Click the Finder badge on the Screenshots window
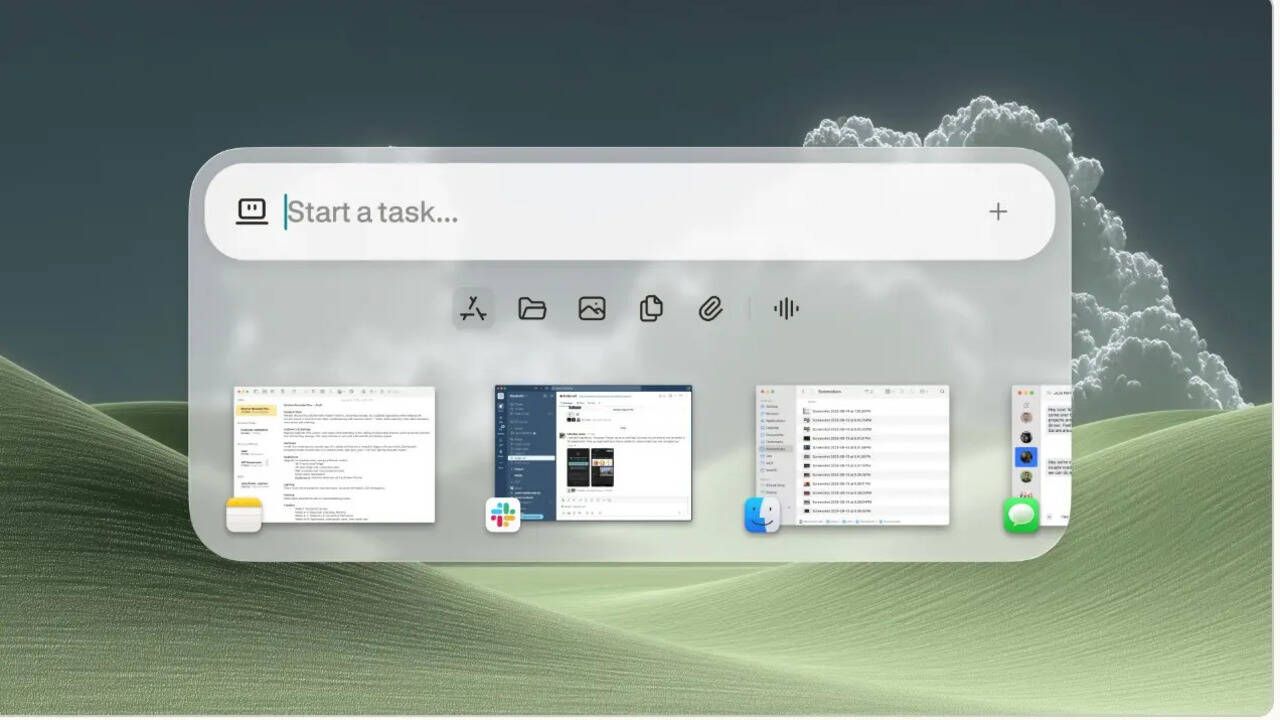Image resolution: width=1280 pixels, height=720 pixels. click(763, 515)
